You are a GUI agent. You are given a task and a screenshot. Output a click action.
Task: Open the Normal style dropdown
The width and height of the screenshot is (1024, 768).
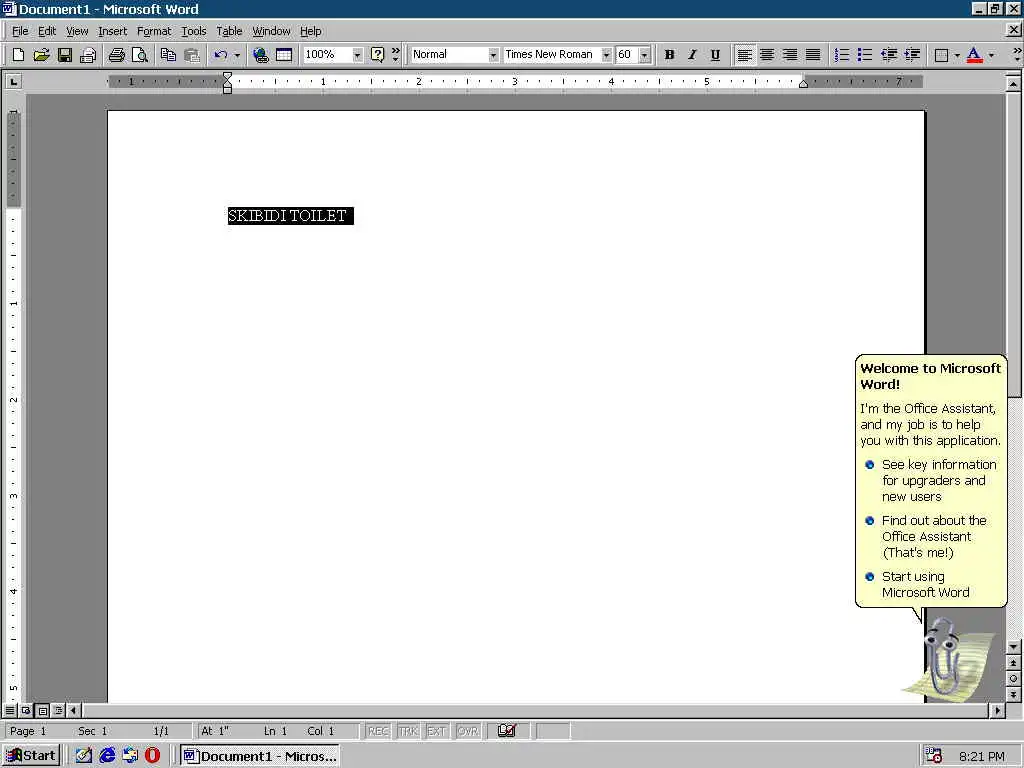coord(493,55)
